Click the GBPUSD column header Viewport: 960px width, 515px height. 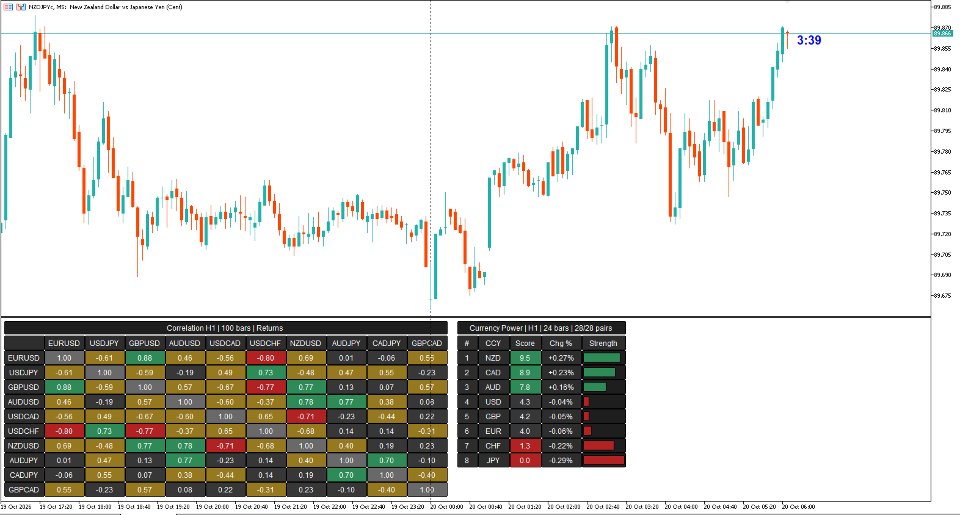pyautogui.click(x=144, y=343)
